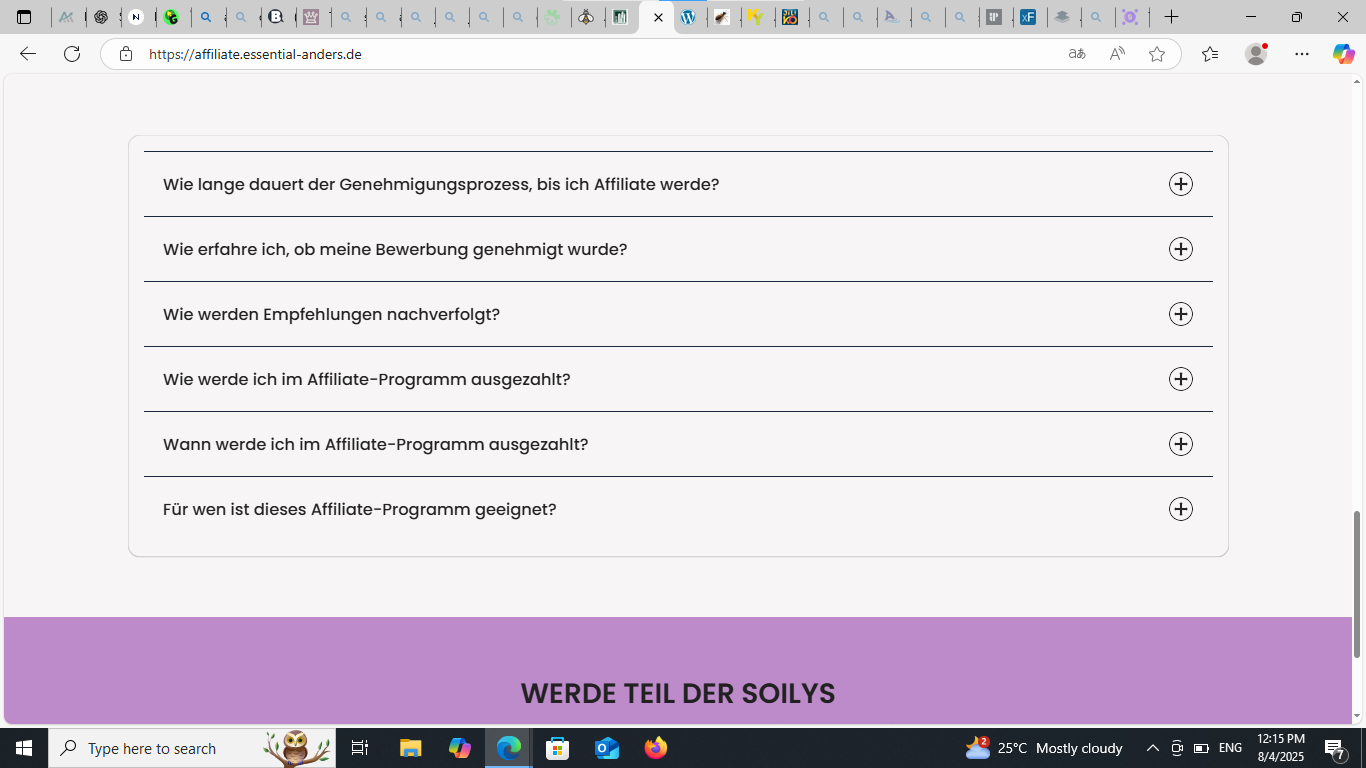Viewport: 1366px width, 768px height.
Task: Click the vertical page scrollbar thumb
Action: (x=1357, y=584)
